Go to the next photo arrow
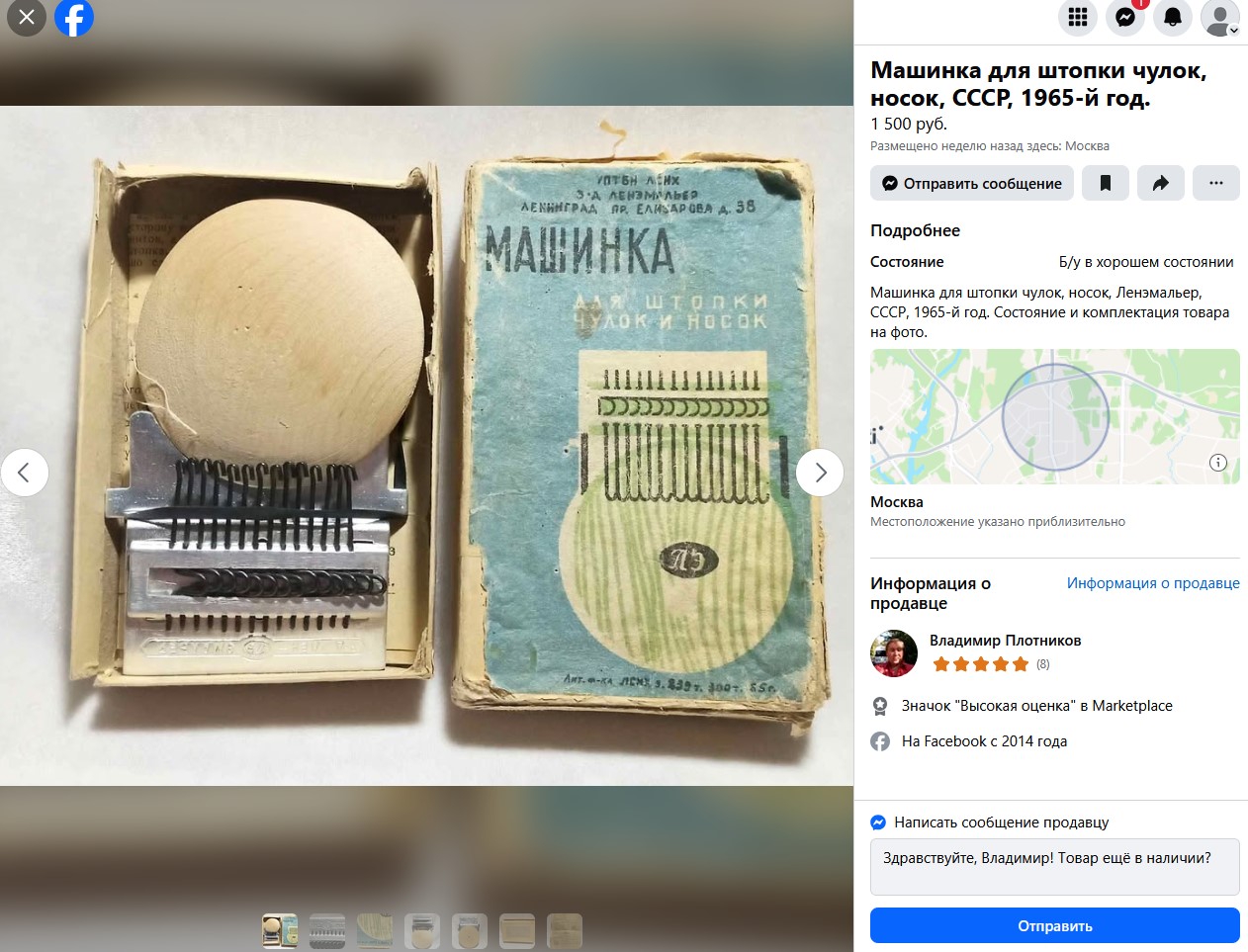 coord(820,473)
